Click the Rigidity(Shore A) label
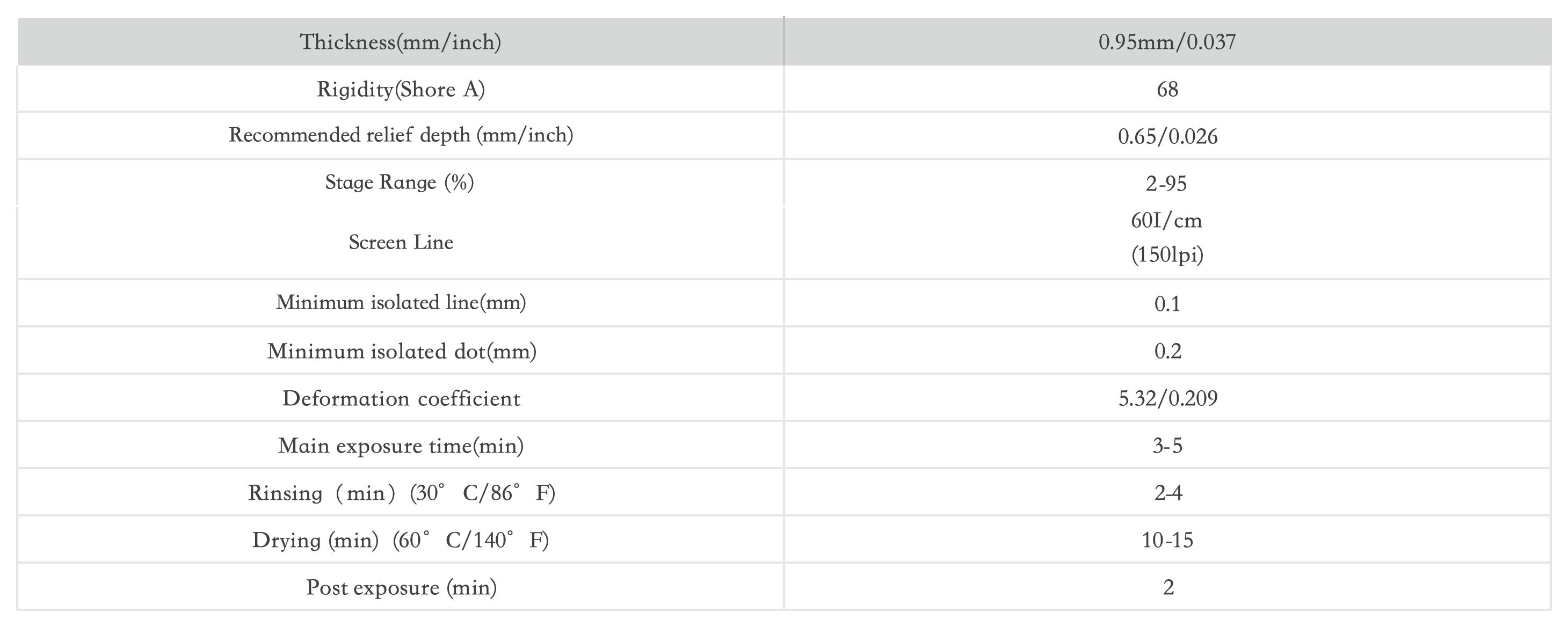Image resolution: width=1568 pixels, height=627 pixels. [401, 90]
